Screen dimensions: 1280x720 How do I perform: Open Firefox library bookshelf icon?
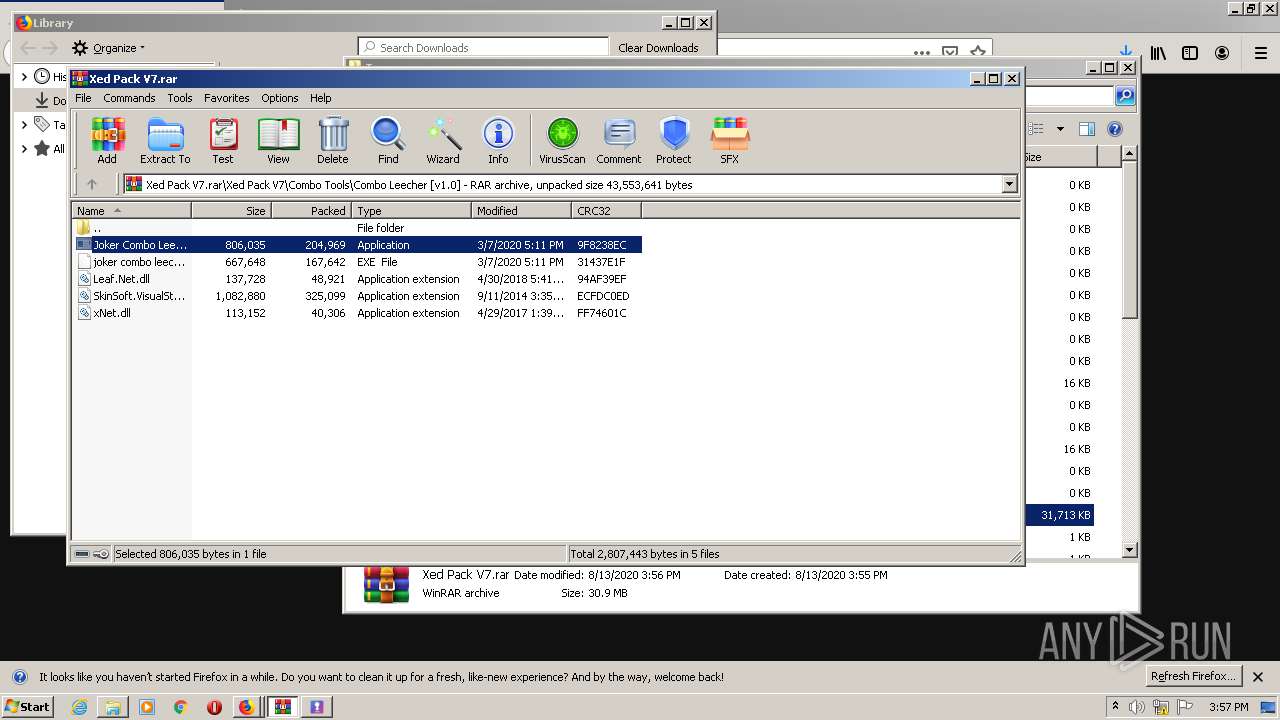pos(1158,53)
